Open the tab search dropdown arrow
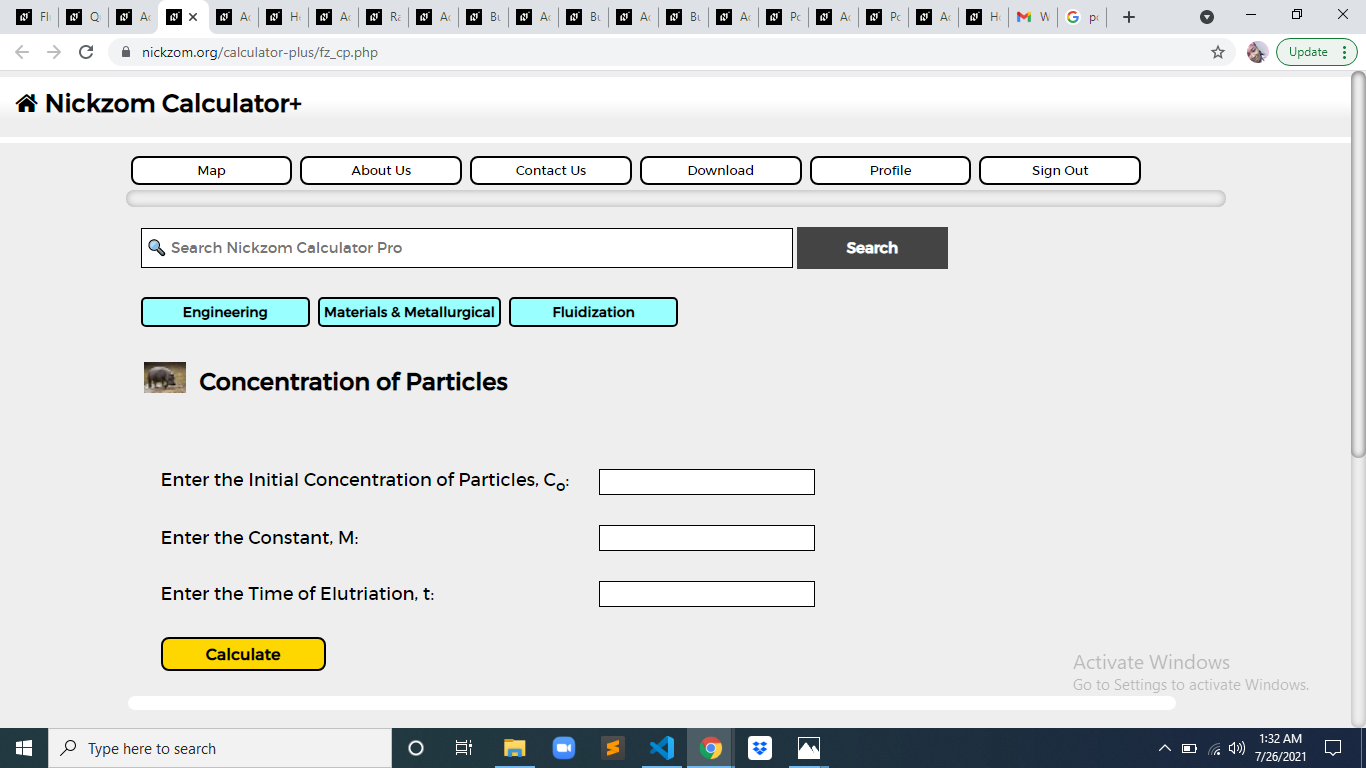Image resolution: width=1366 pixels, height=768 pixels. [1207, 17]
